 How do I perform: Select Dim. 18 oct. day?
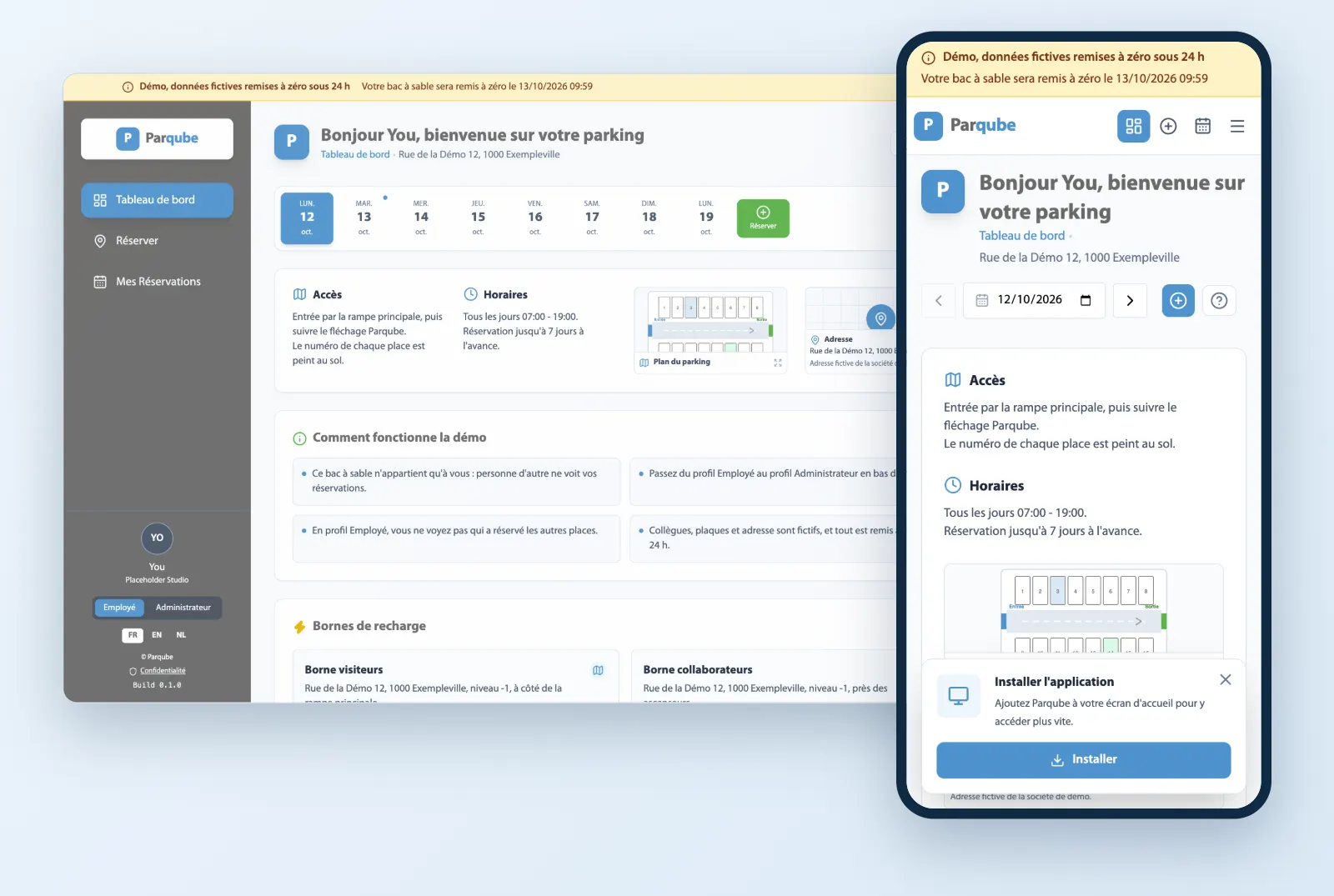coord(649,218)
